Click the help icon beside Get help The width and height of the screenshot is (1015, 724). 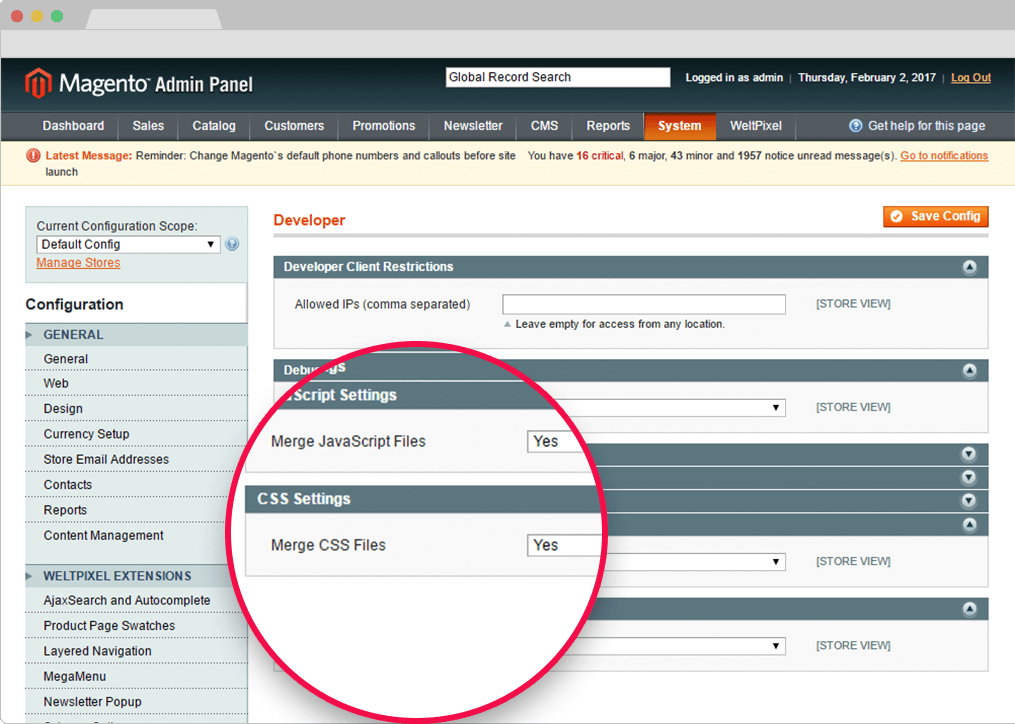(x=856, y=126)
